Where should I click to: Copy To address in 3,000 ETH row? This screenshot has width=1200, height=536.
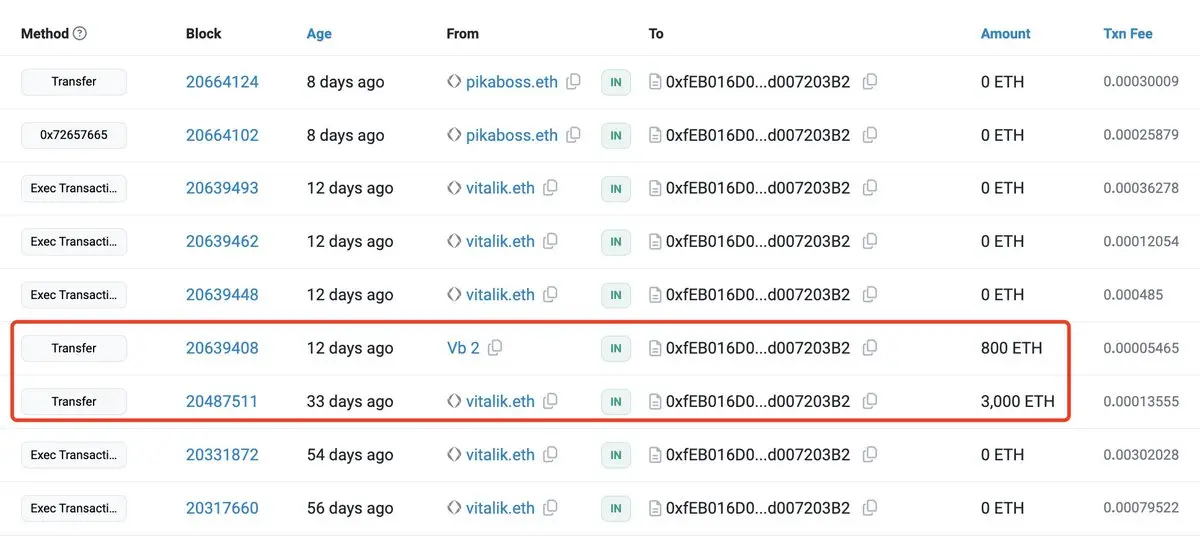click(x=870, y=401)
